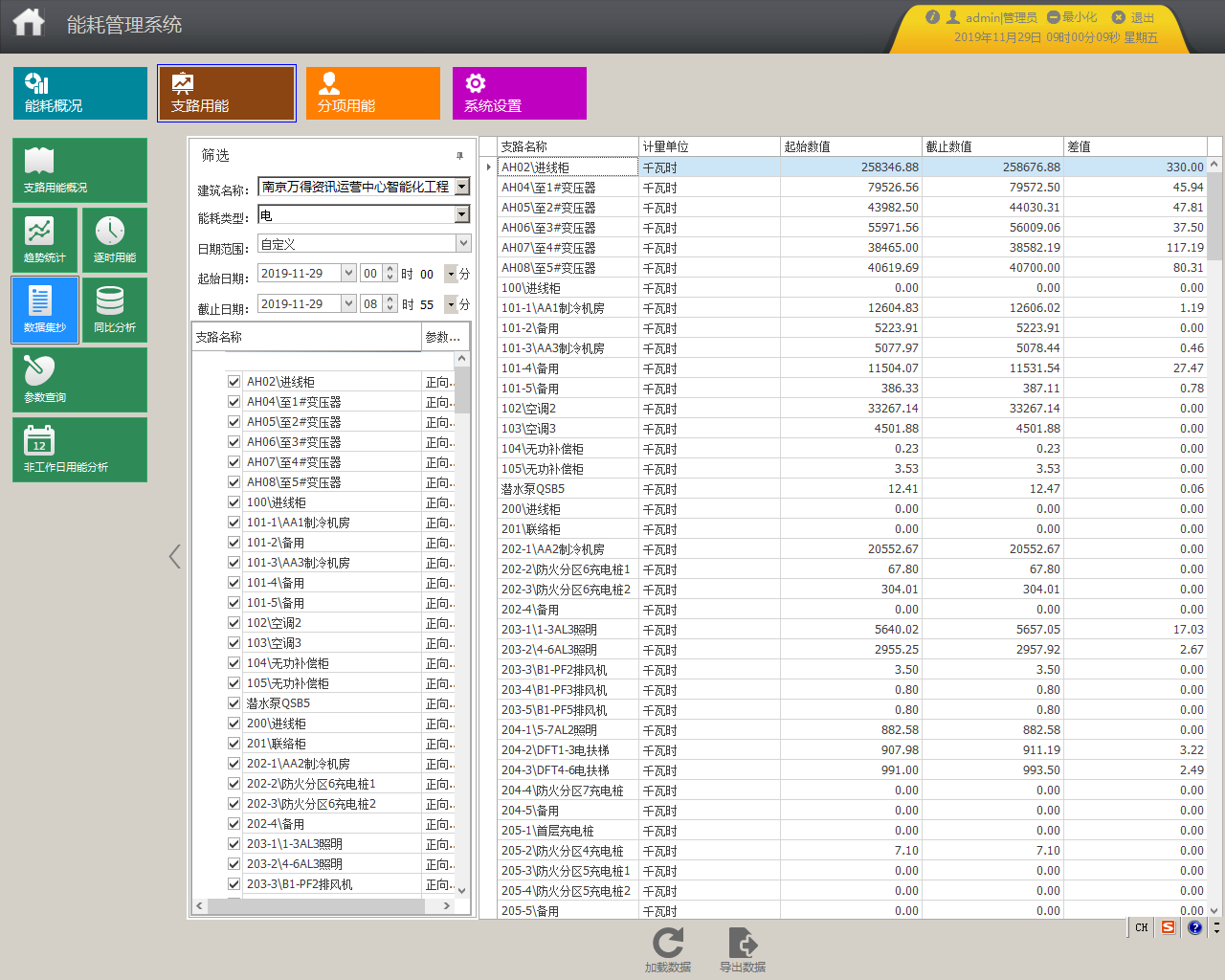Open 趋势统计 trend statistics icon

[x=39, y=231]
